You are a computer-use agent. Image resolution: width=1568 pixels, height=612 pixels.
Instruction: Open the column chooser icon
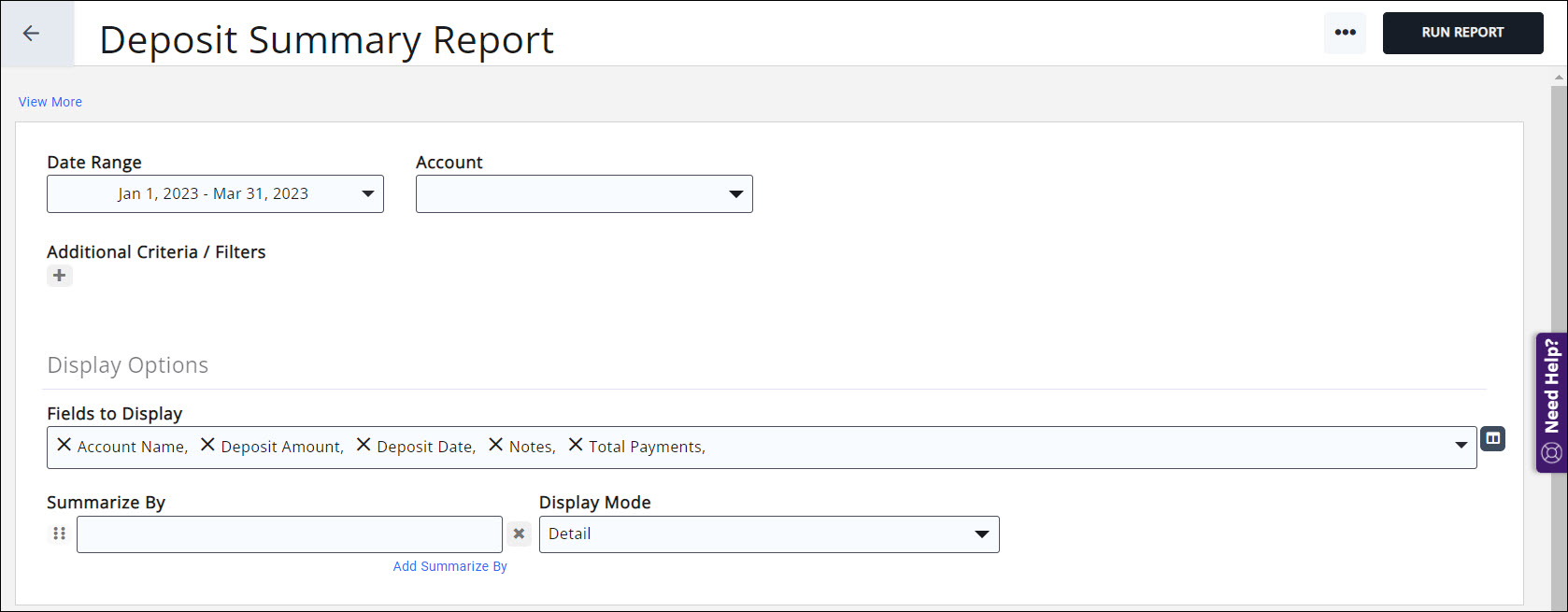click(1492, 438)
